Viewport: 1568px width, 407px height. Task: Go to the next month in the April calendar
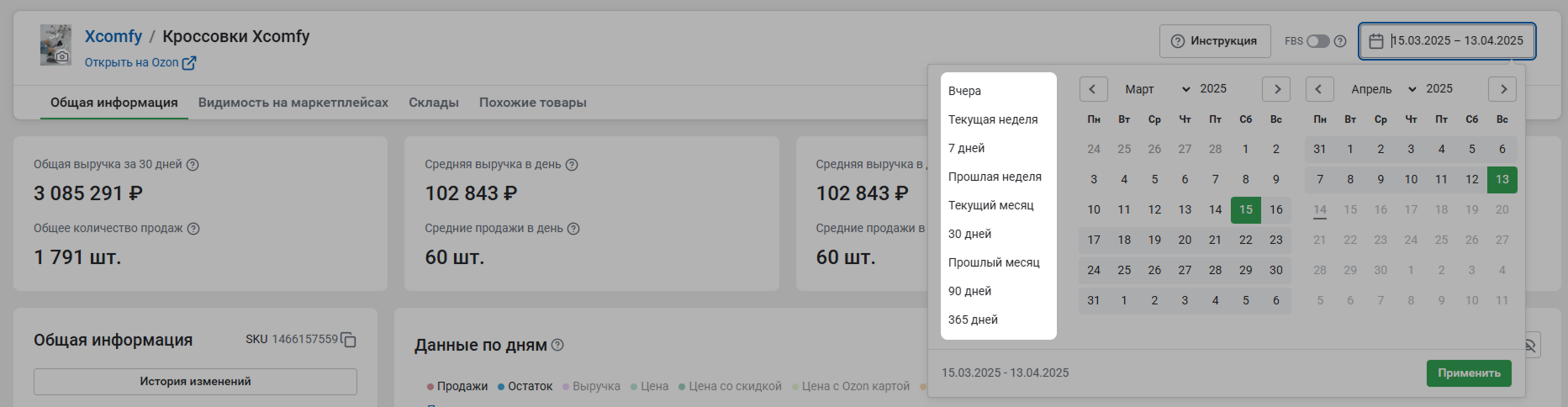[1502, 89]
